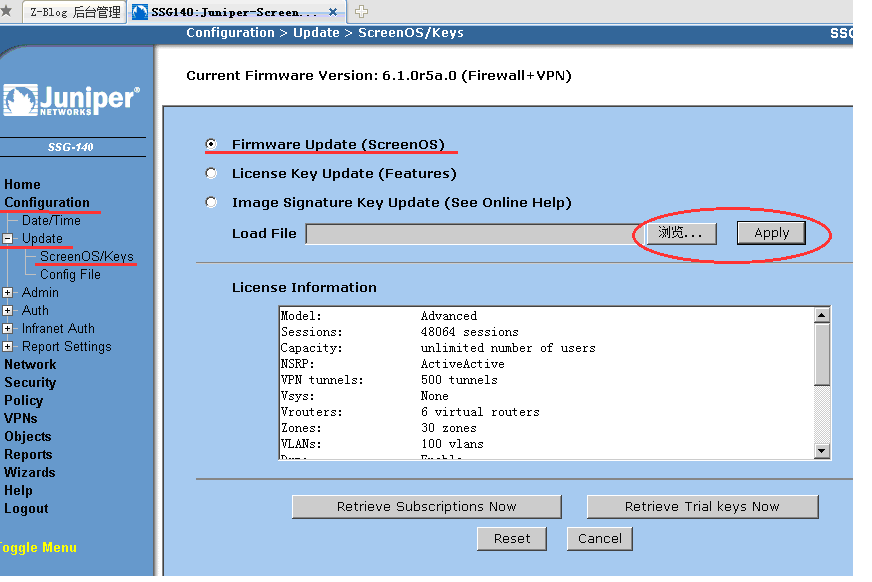Open Date/Time under Configuration
The height and width of the screenshot is (582, 872).
pyautogui.click(x=51, y=221)
